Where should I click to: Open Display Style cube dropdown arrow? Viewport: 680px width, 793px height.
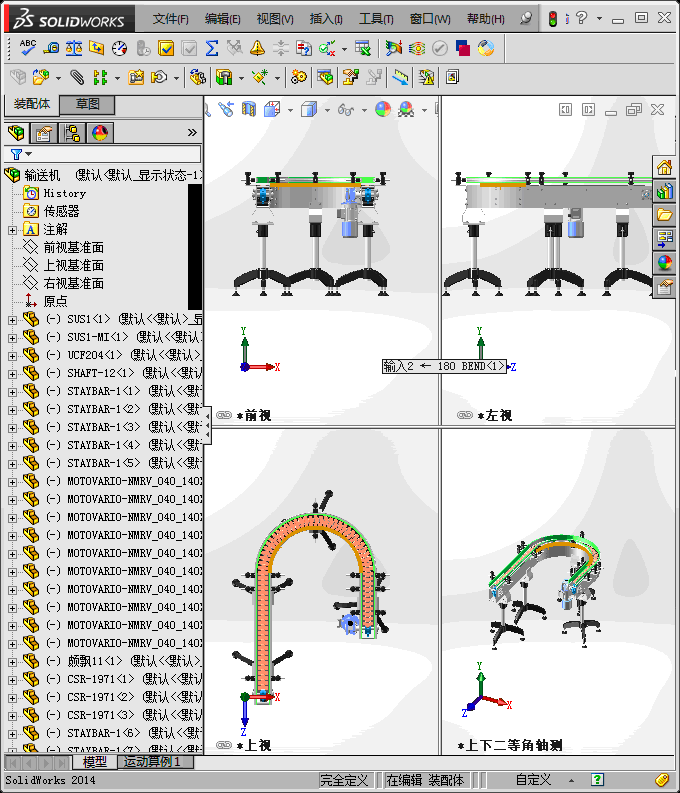click(x=327, y=110)
